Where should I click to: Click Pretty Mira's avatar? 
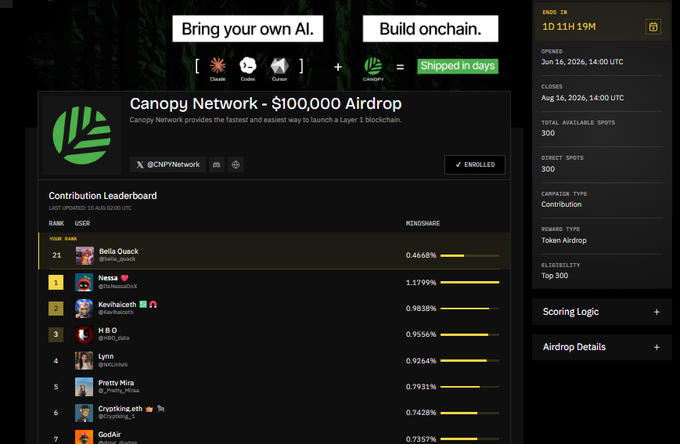84,387
